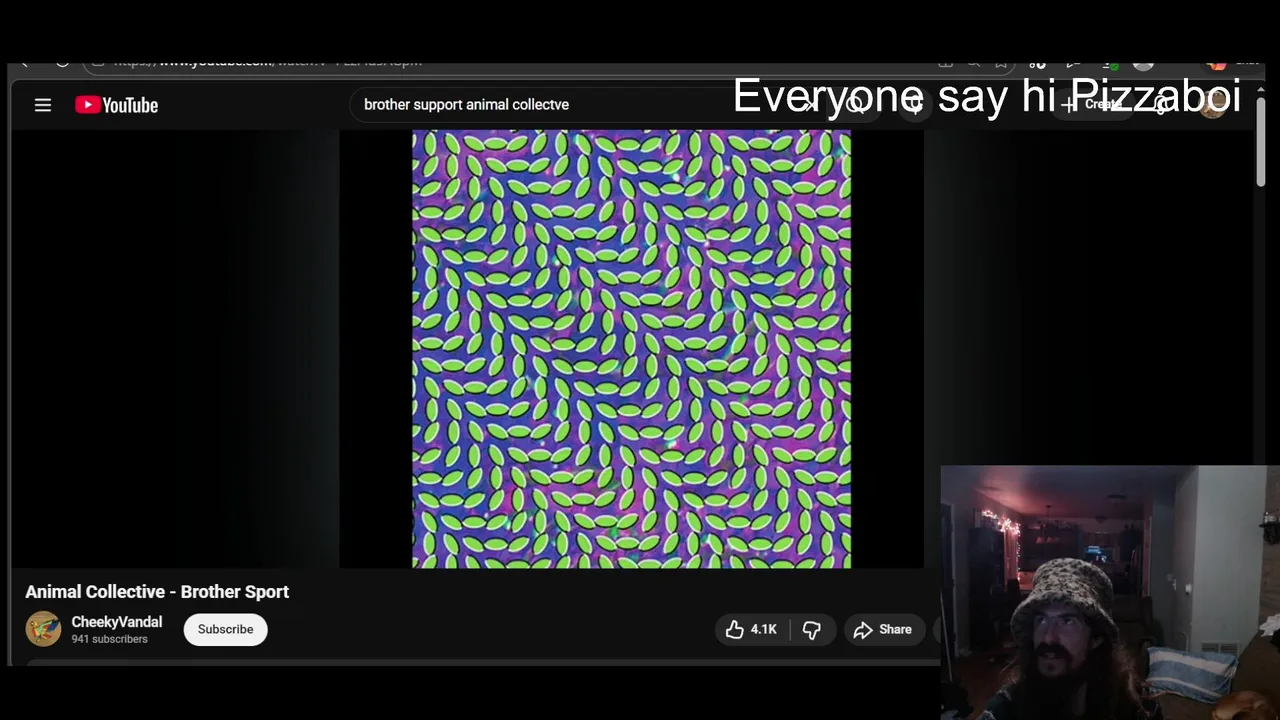
Task: Click the title 'Animal Collective - Brother Sport'
Action: click(x=157, y=592)
